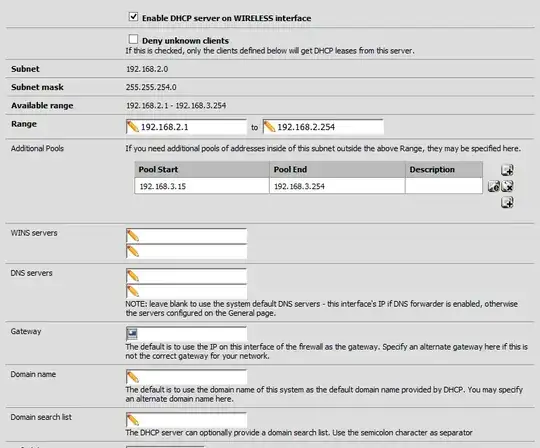Image resolution: width=540 pixels, height=448 pixels.
Task: Edit the 192.168.3.15 pool entry
Action: pos(494,186)
